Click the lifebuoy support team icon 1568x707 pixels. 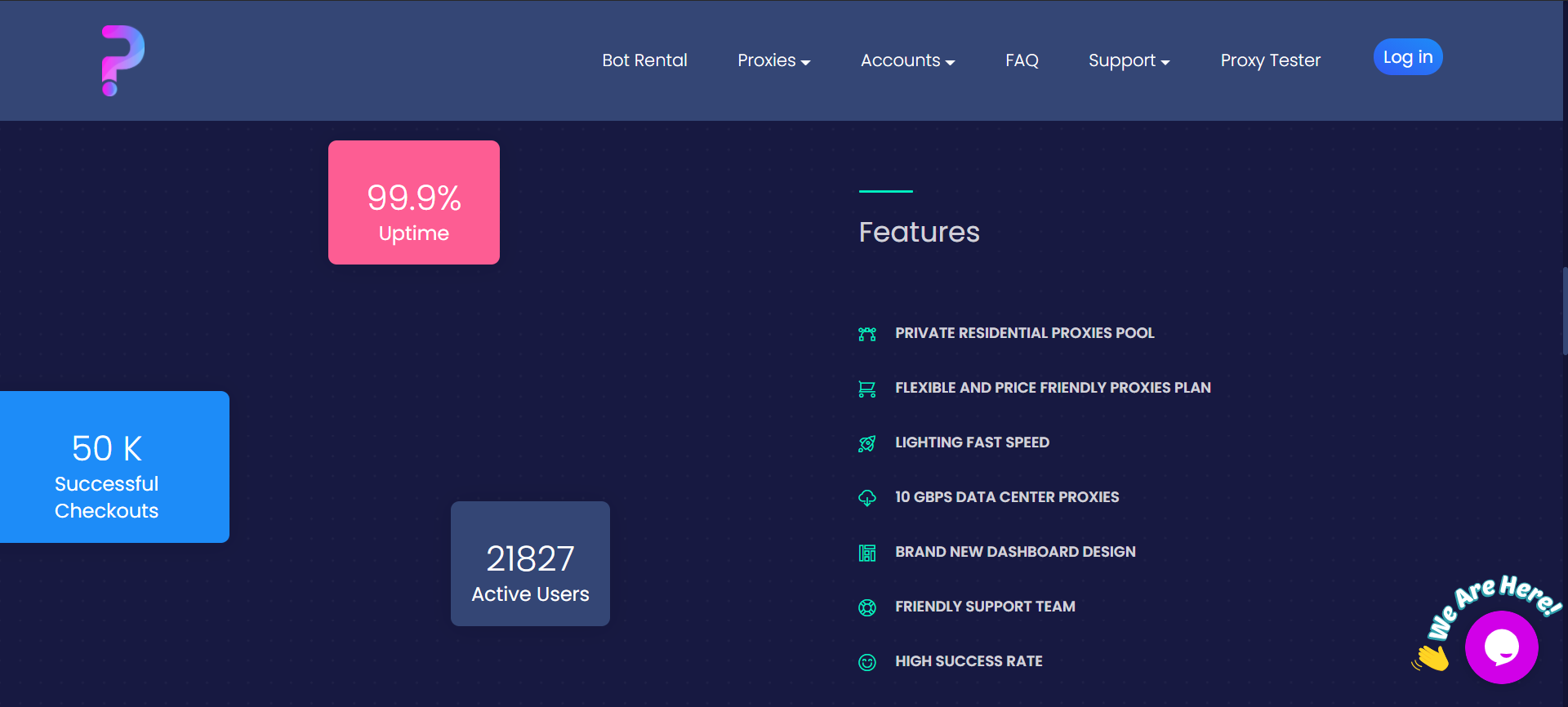(867, 607)
